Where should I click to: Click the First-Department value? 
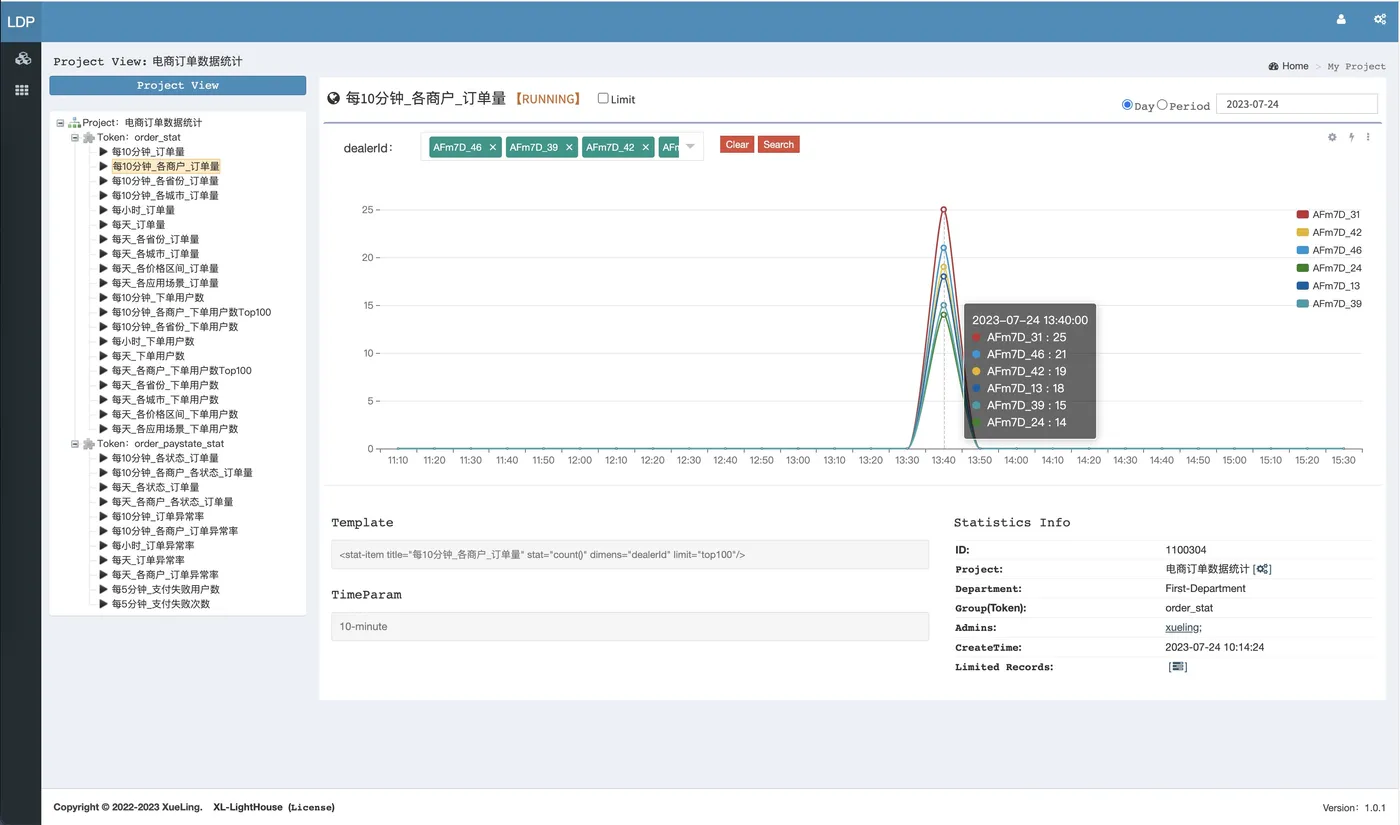click(x=1206, y=589)
